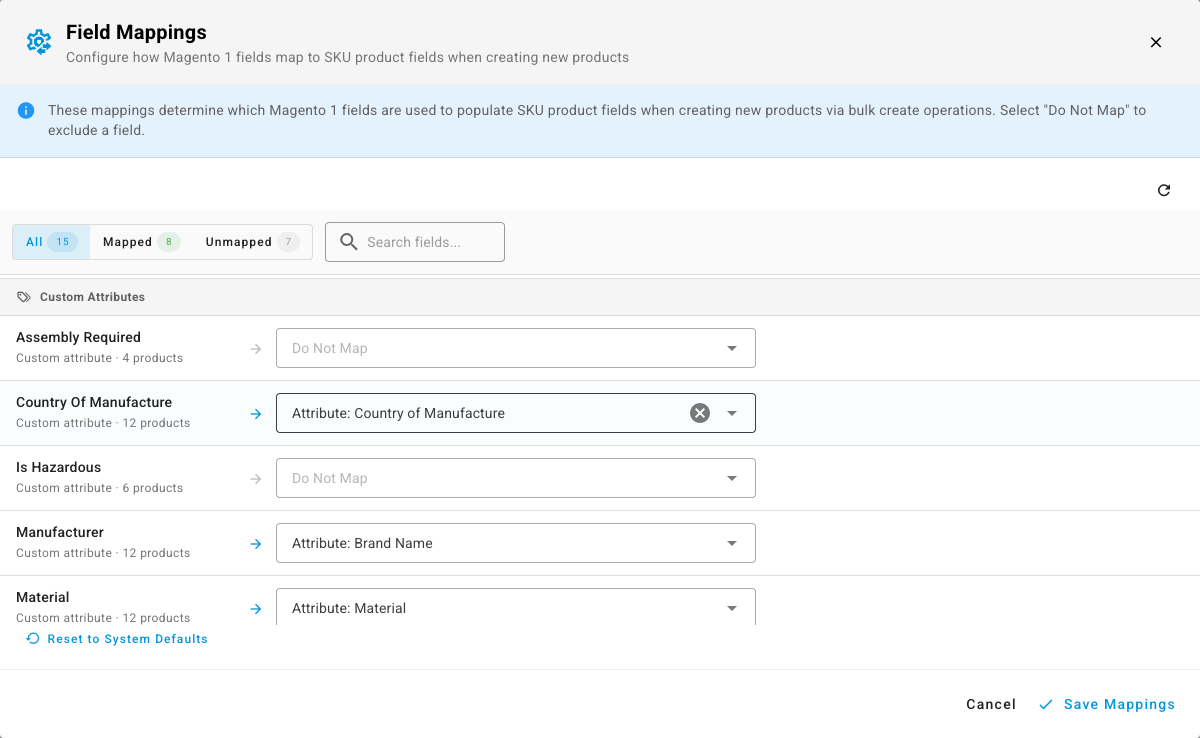Click the arrow next to Material
The height and width of the screenshot is (738, 1200).
point(256,609)
